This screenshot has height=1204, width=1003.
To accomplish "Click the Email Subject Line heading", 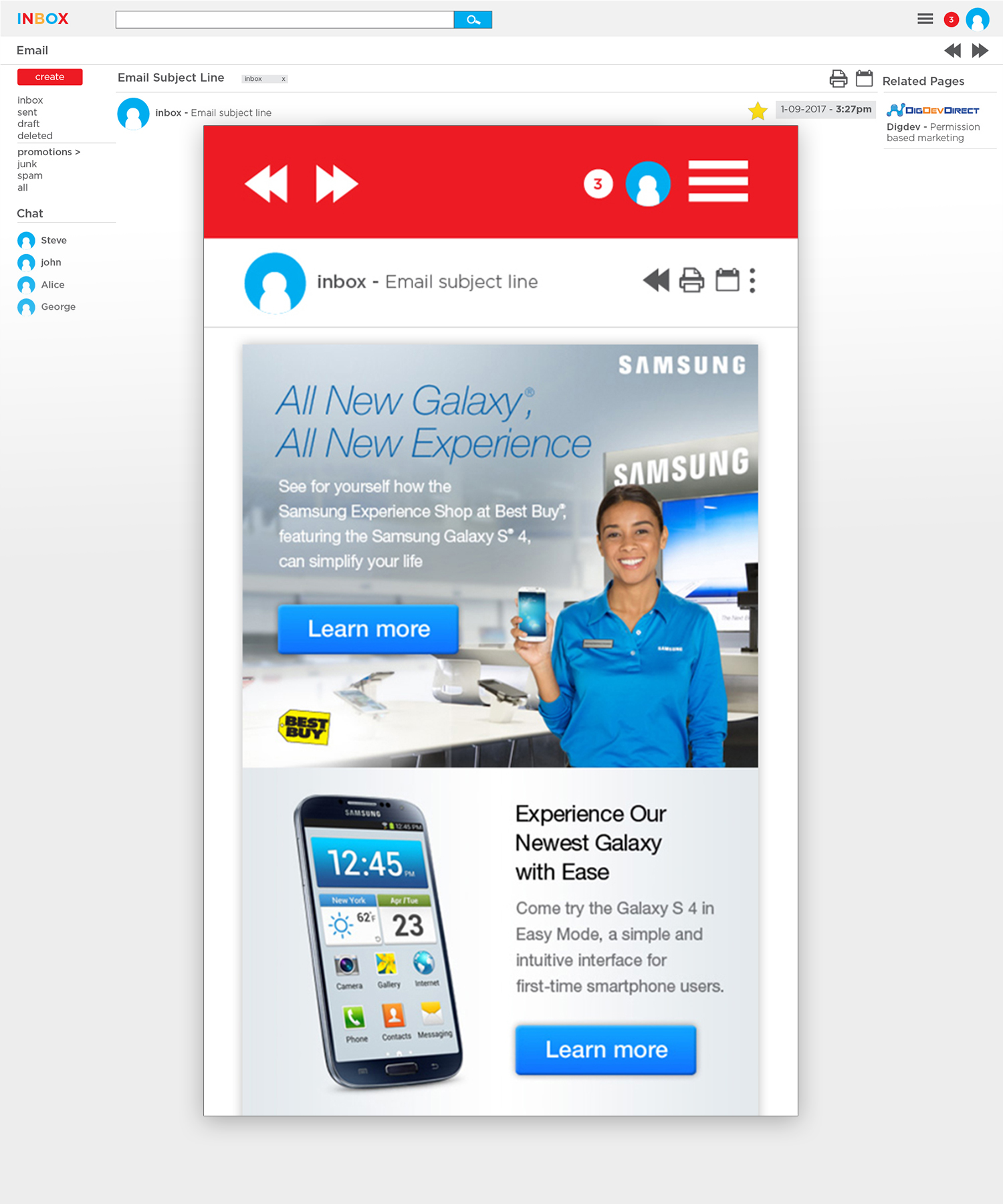I will 171,78.
